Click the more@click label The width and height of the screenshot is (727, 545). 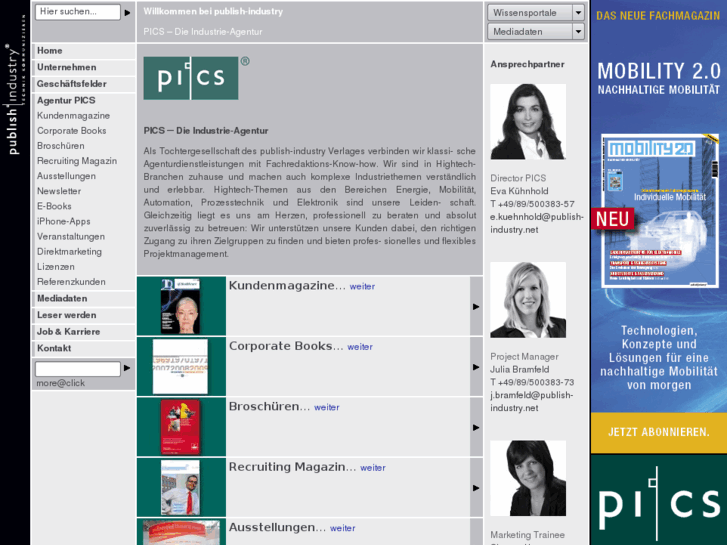61,383
